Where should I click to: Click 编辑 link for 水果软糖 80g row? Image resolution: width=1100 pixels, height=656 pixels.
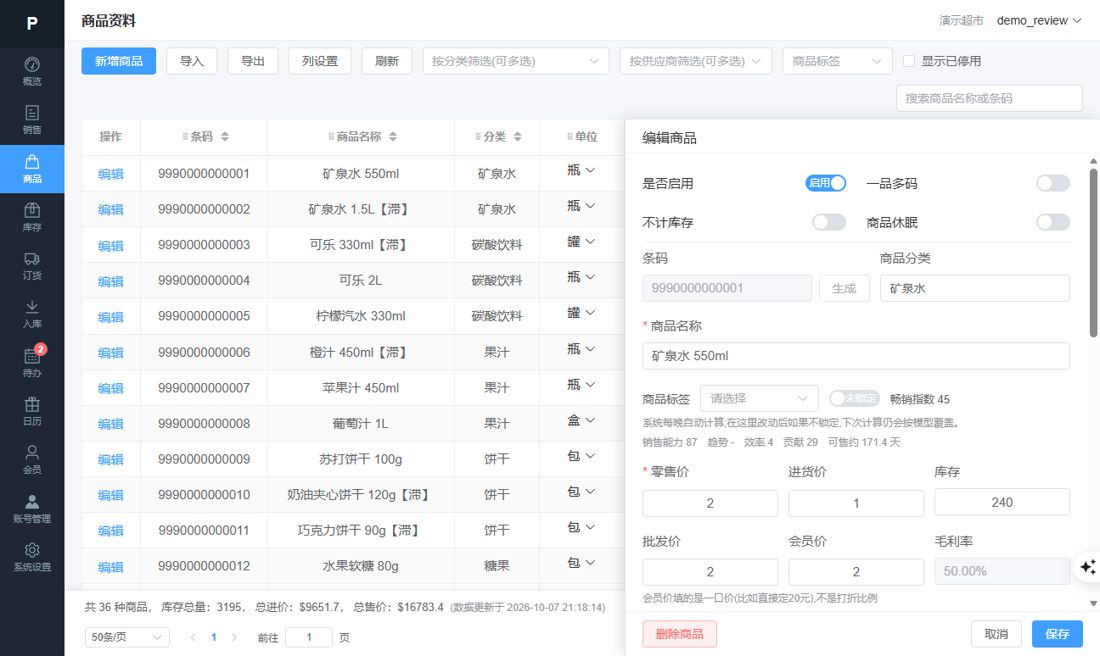click(x=111, y=567)
